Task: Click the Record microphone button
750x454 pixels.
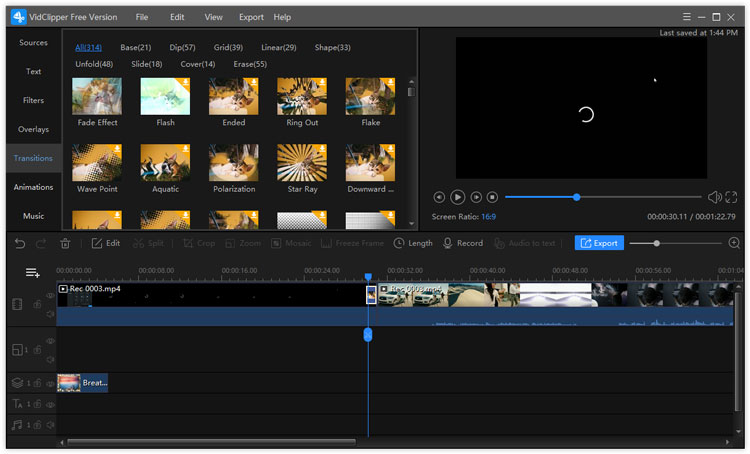Action: pyautogui.click(x=463, y=244)
